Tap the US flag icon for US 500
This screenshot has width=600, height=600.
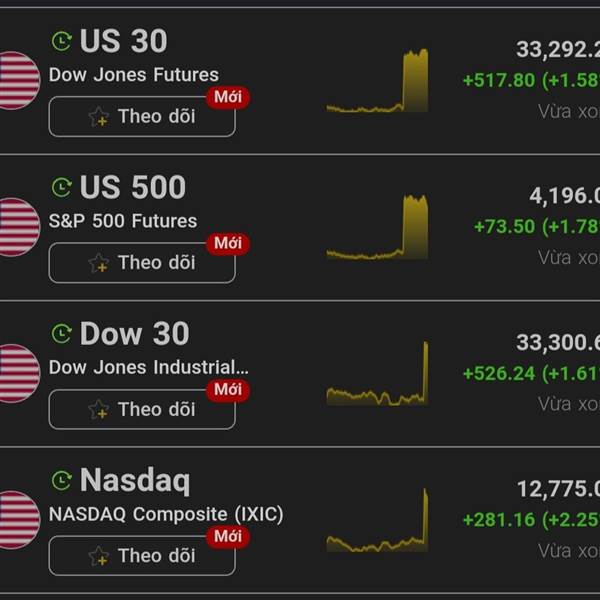coord(19,227)
